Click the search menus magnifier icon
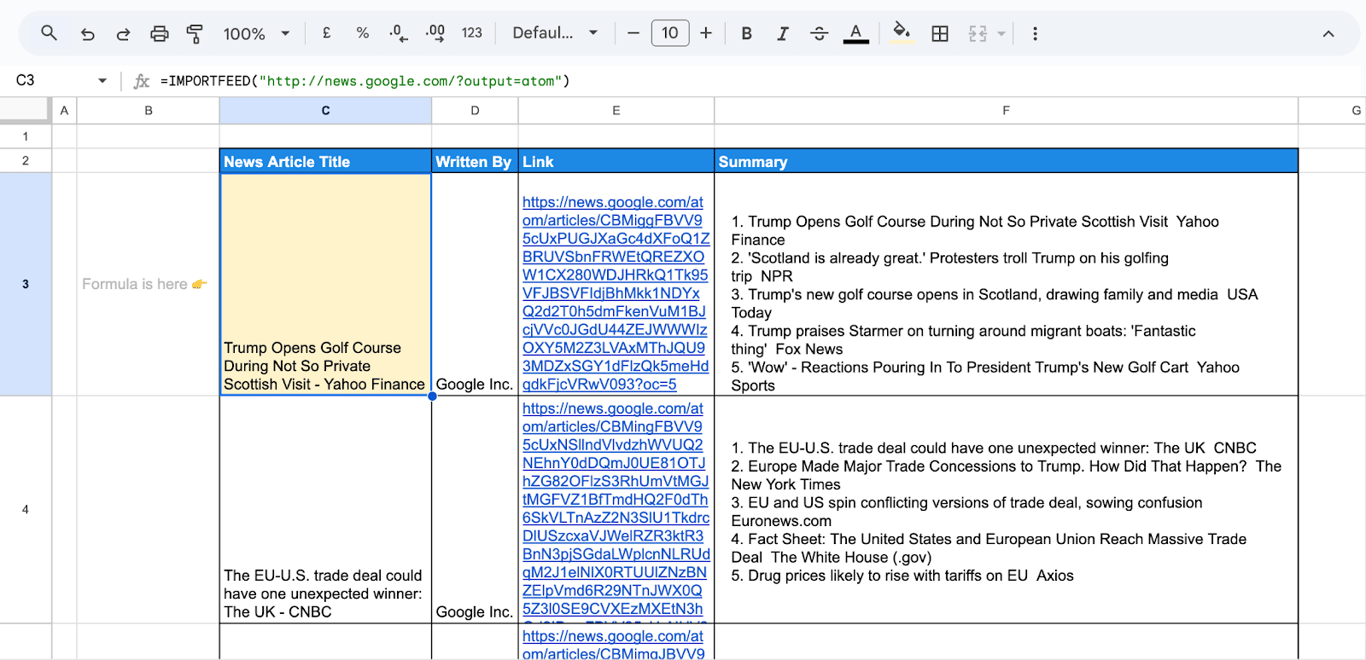The height and width of the screenshot is (660, 1366). [x=48, y=33]
